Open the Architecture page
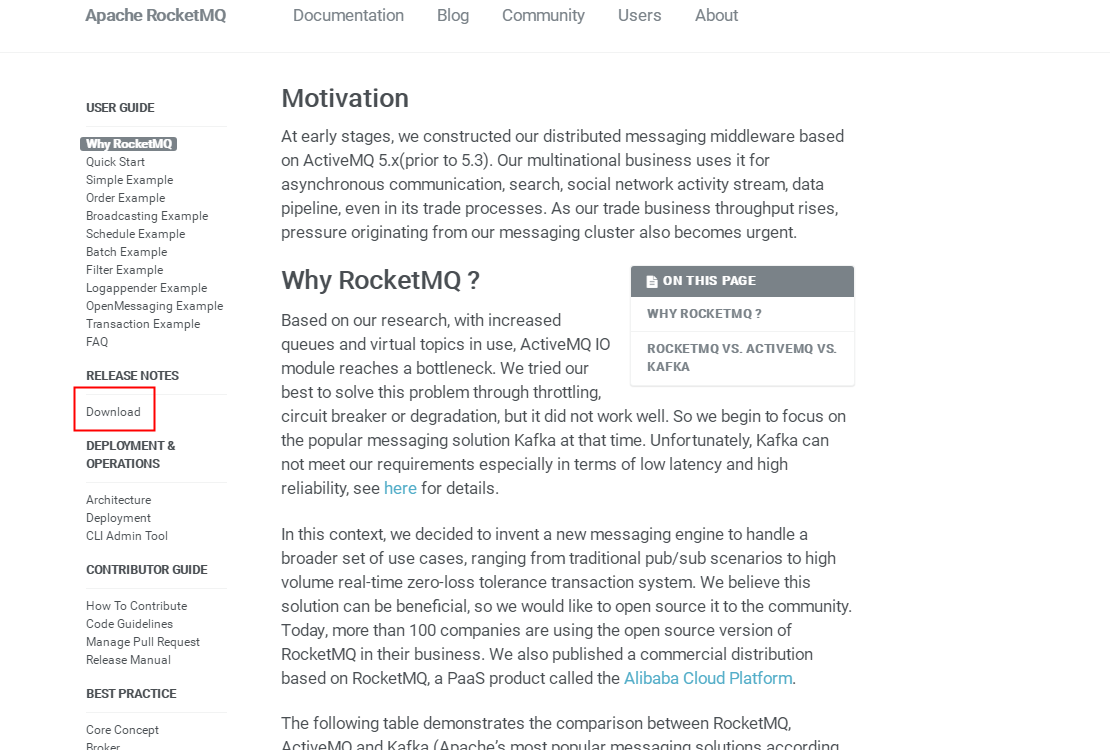The height and width of the screenshot is (750, 1110). point(118,500)
